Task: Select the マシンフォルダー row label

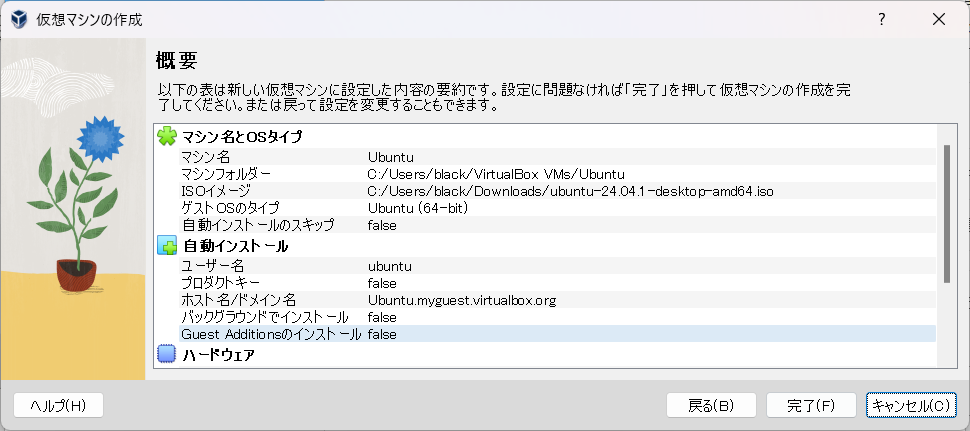Action: (x=226, y=174)
